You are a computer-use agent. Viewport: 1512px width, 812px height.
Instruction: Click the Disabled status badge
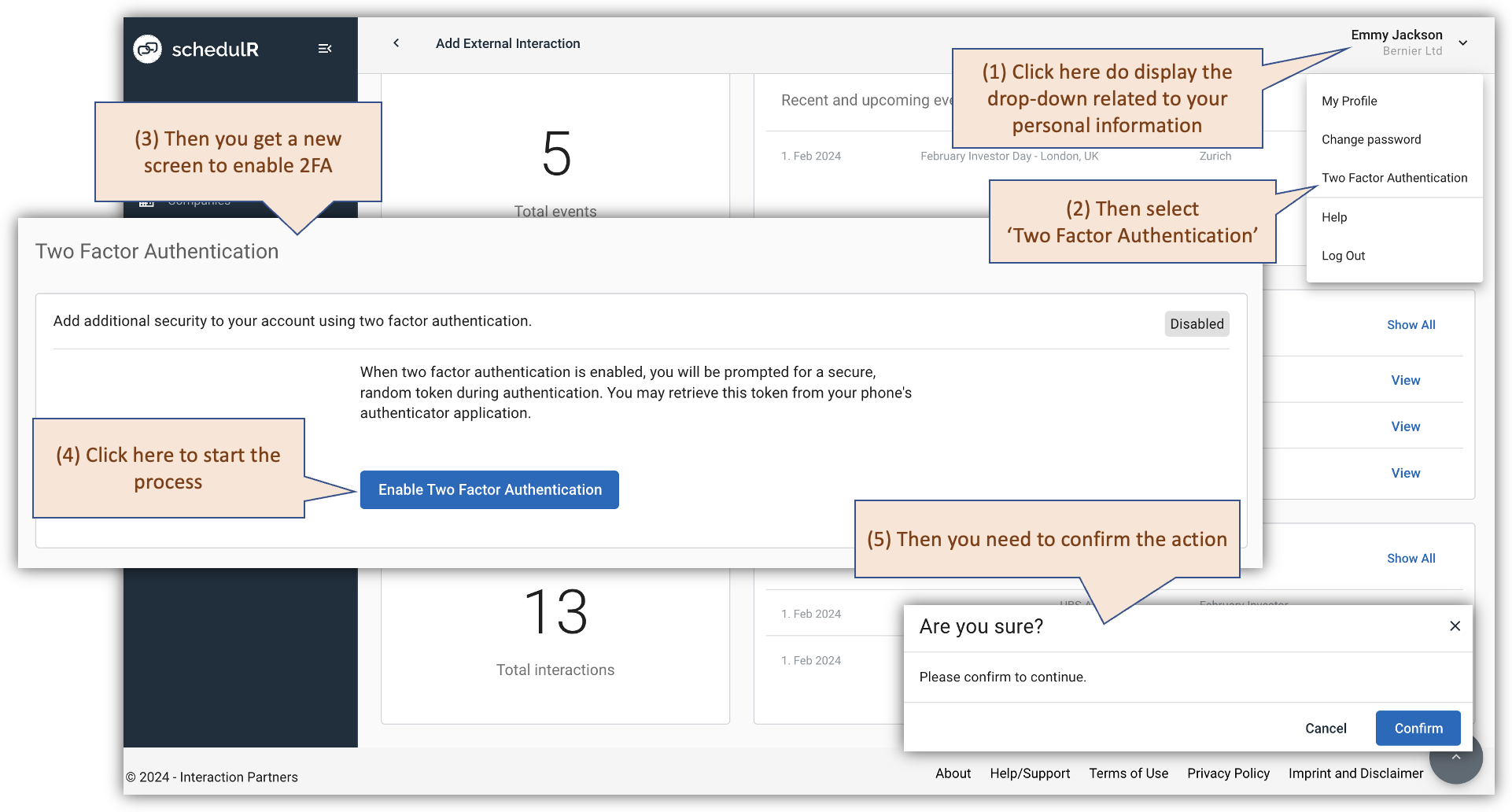click(x=1197, y=324)
